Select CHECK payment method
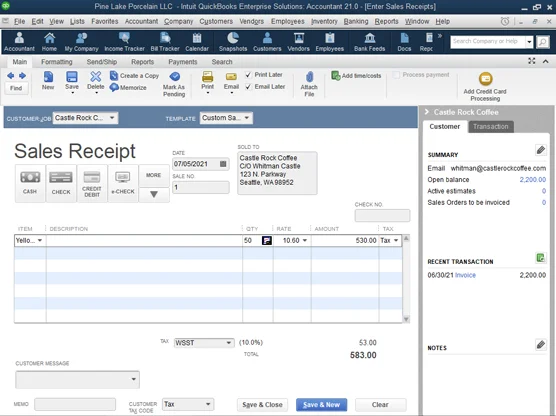The image size is (556, 416). 61,183
